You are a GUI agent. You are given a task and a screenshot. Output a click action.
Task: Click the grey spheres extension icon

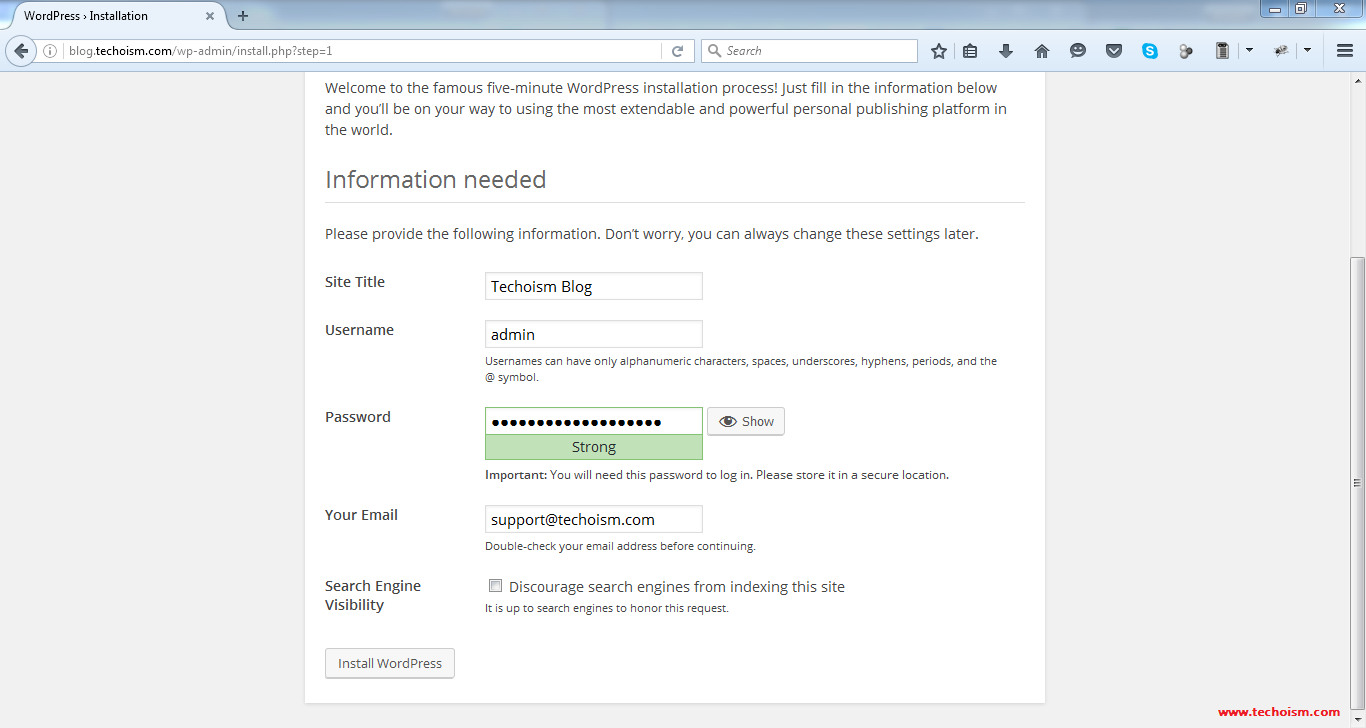pyautogui.click(x=1186, y=51)
